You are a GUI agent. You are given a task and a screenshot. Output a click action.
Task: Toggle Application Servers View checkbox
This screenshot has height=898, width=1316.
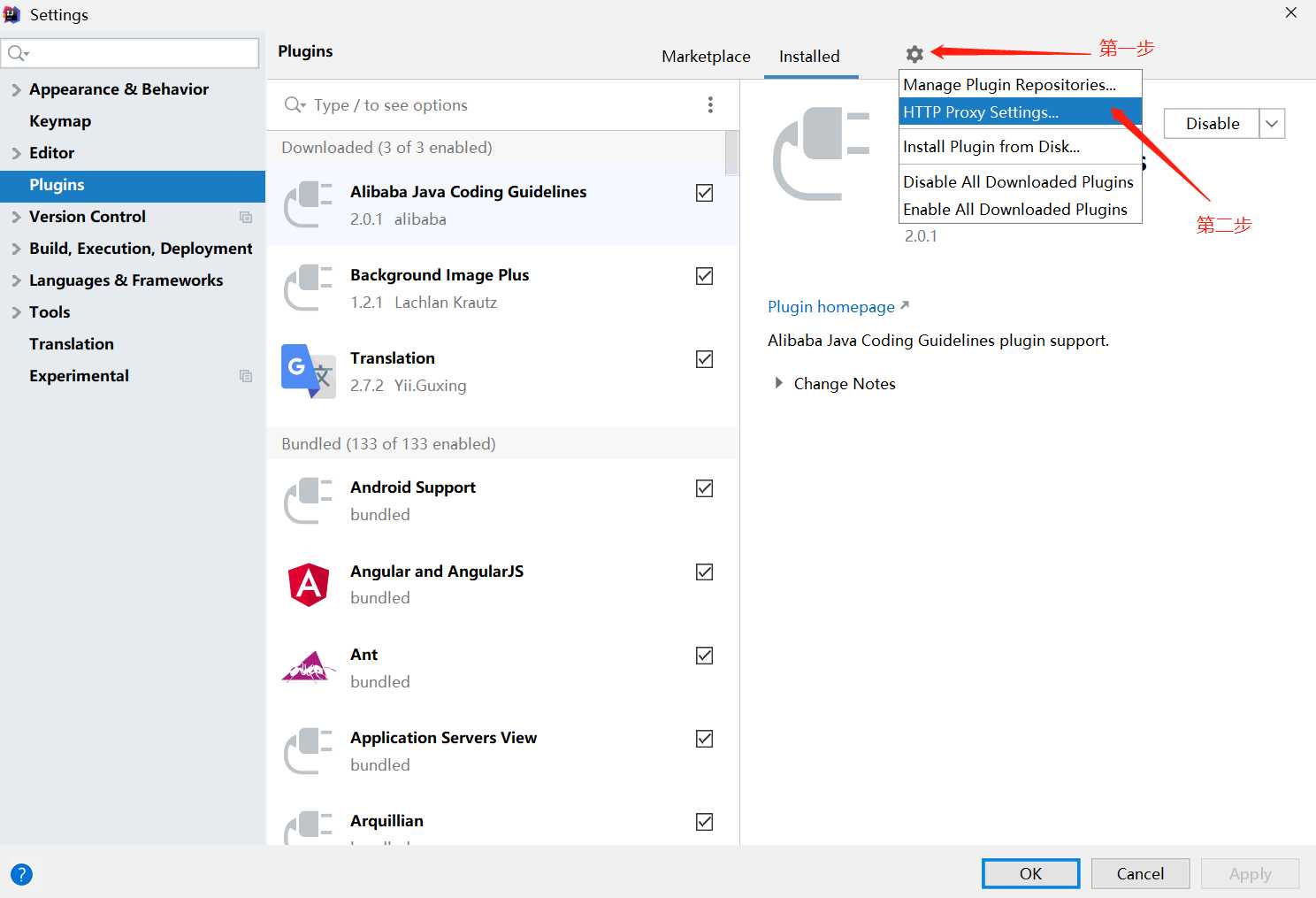tap(705, 739)
